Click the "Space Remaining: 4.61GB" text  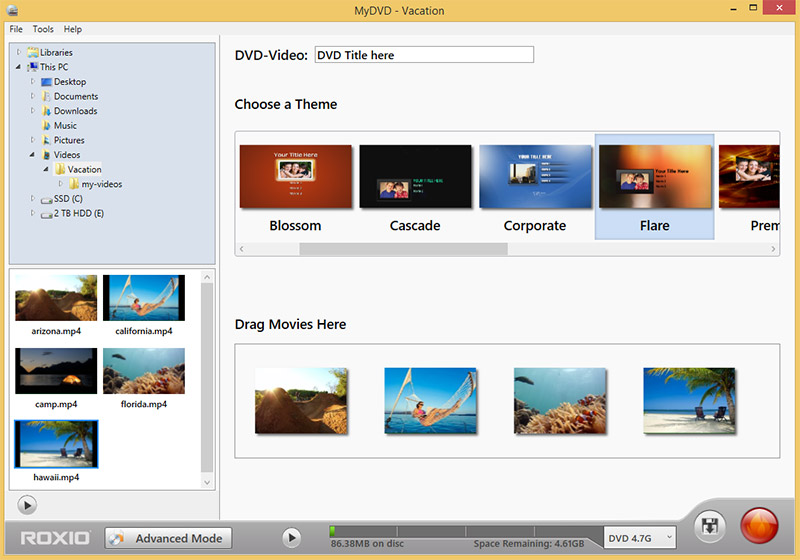(x=529, y=544)
